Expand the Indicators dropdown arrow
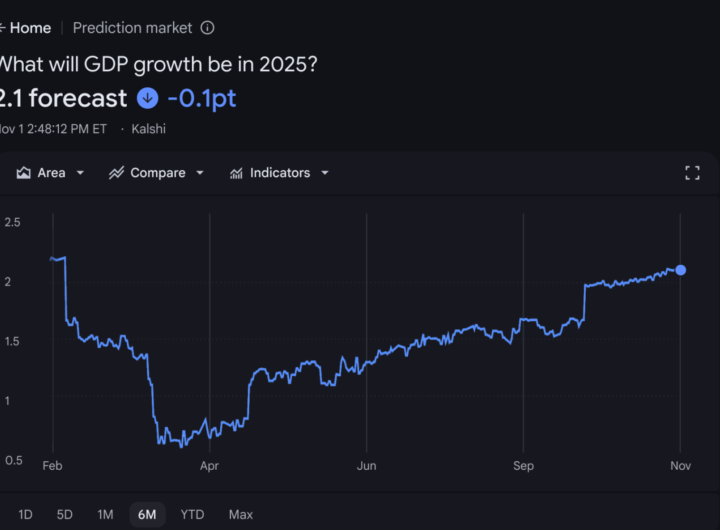Viewport: 720px width, 530px height. (x=325, y=173)
